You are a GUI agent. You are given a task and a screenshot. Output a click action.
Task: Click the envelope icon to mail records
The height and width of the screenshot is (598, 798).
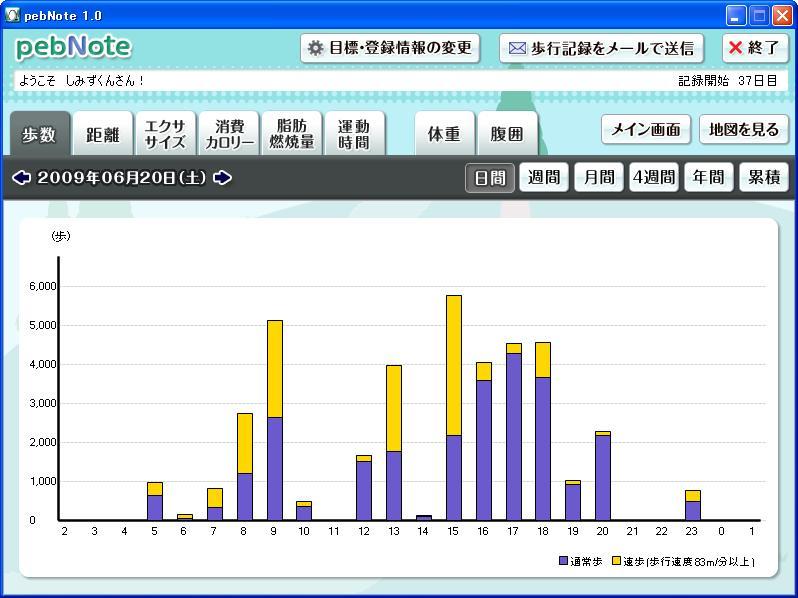pos(517,48)
